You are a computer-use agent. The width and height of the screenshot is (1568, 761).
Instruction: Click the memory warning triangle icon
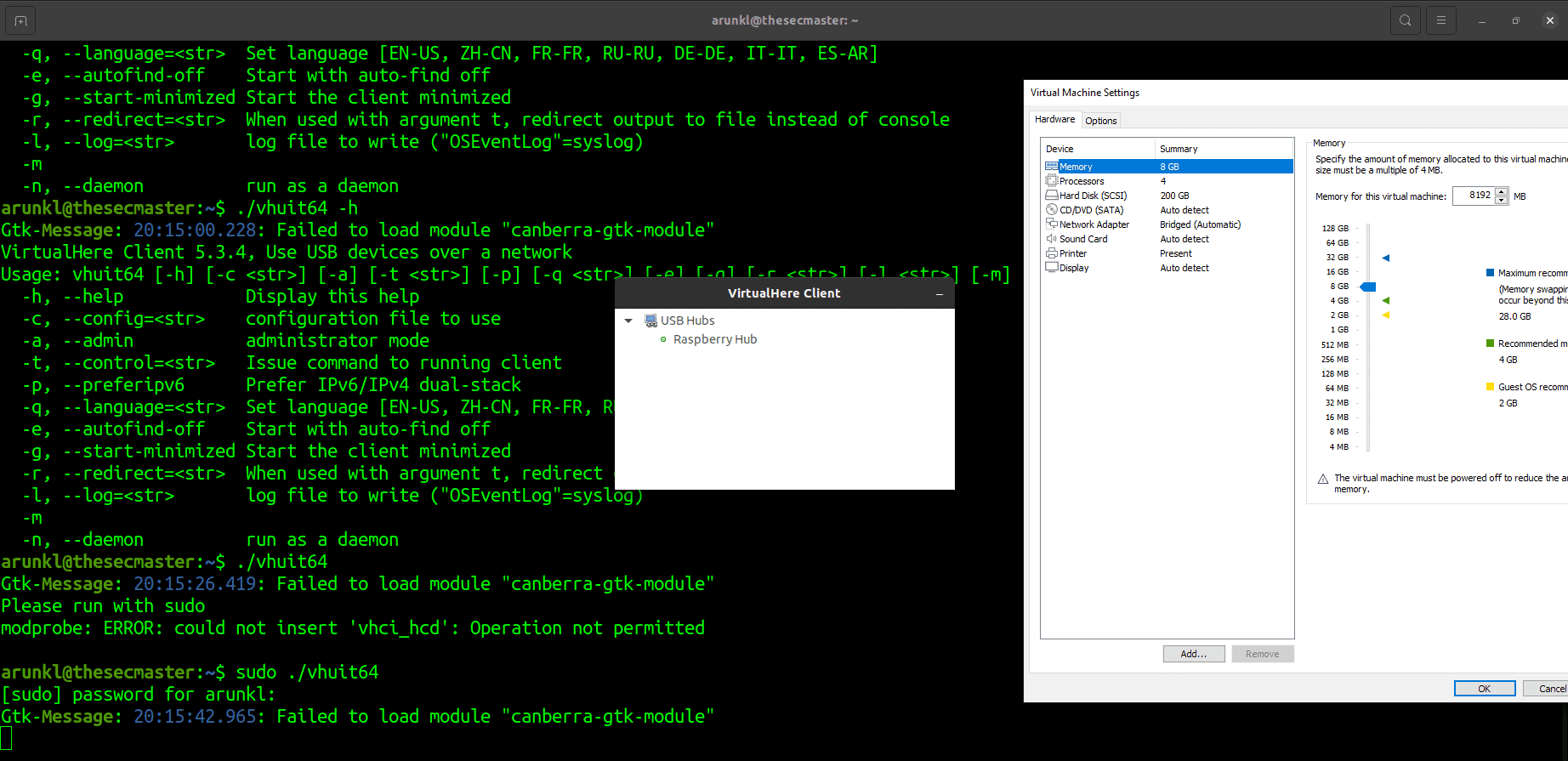pos(1323,480)
